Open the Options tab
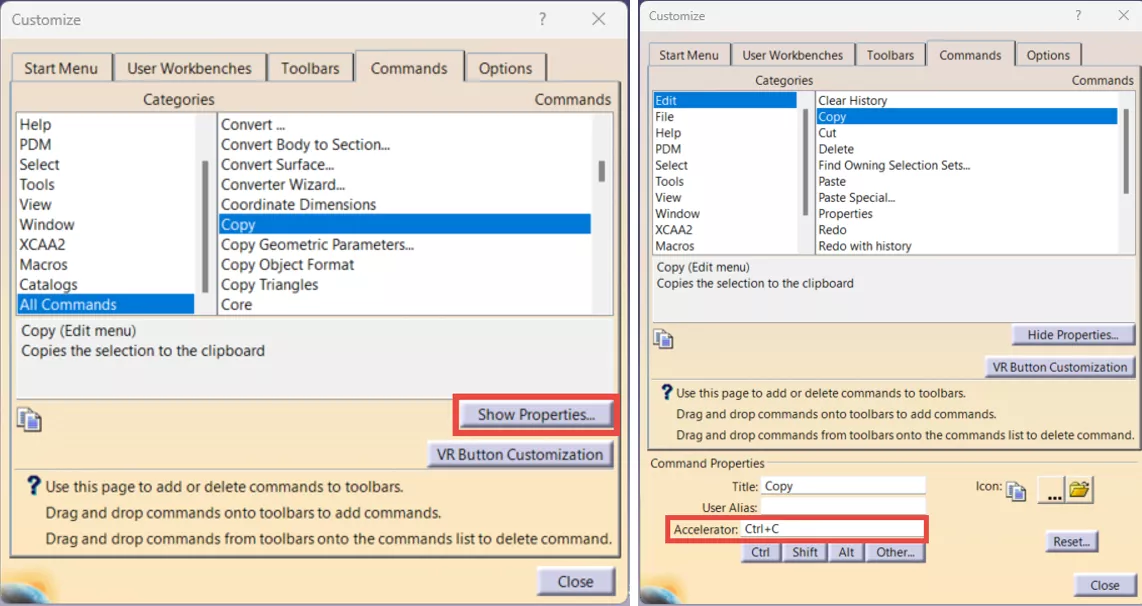The height and width of the screenshot is (606, 1142). 506,68
